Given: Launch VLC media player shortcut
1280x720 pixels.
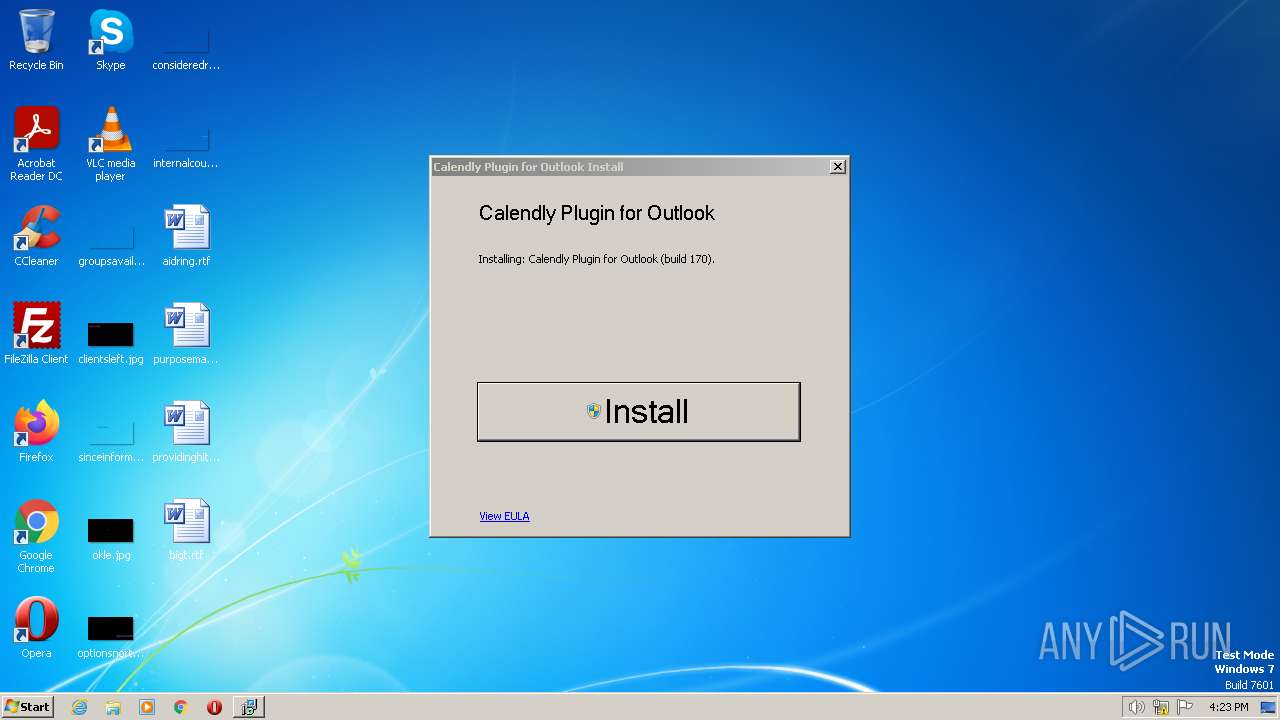Looking at the screenshot, I should coord(110,144).
